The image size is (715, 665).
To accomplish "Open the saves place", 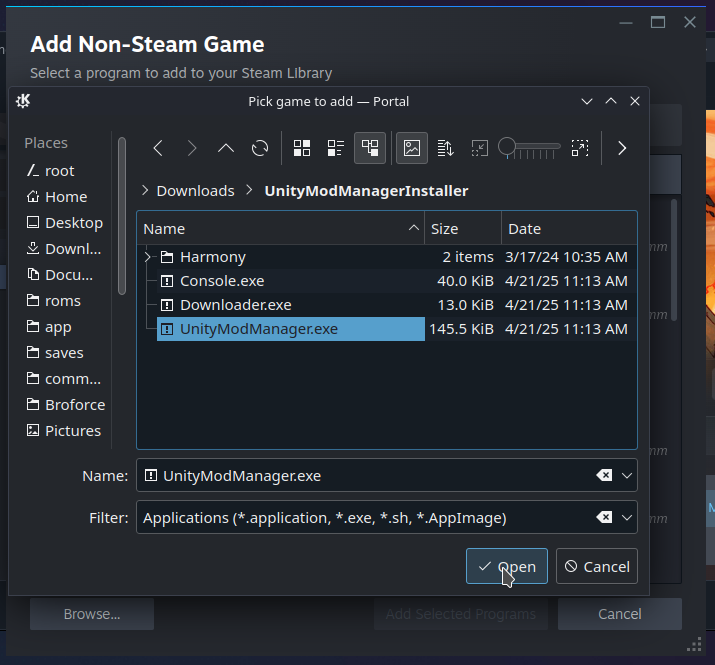I will pos(64,353).
